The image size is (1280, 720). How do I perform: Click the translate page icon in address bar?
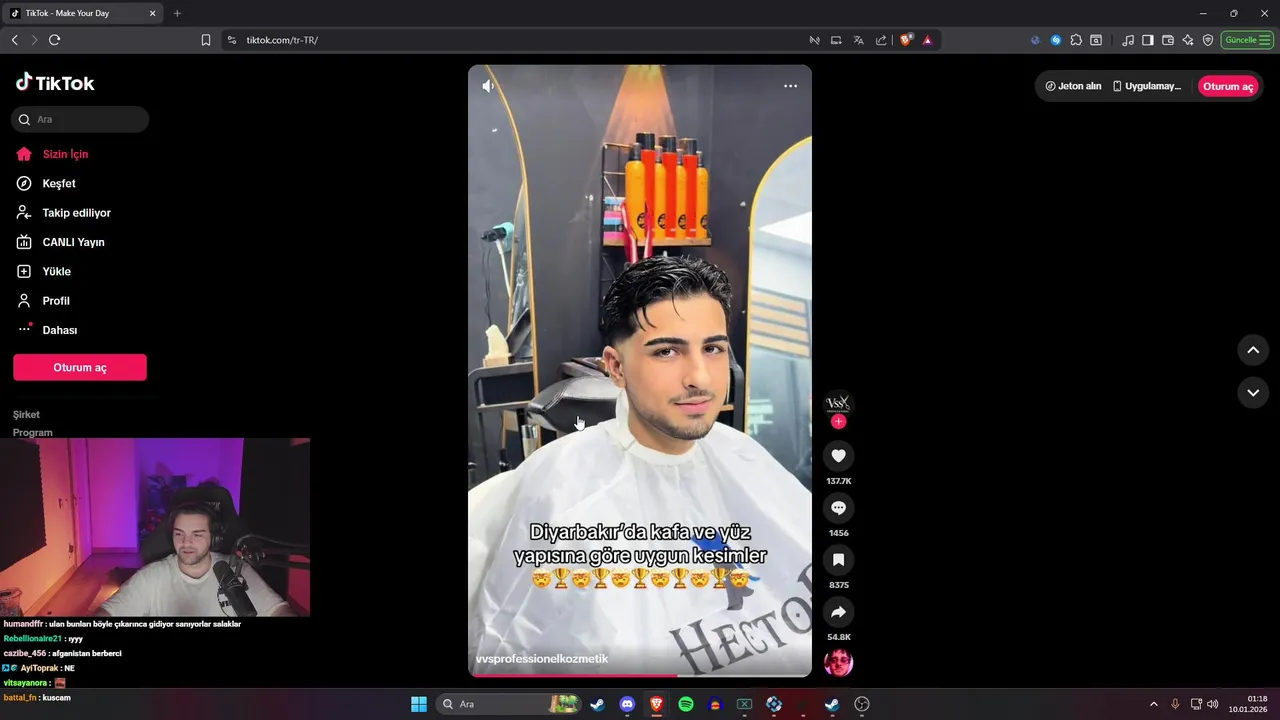pyautogui.click(x=858, y=40)
